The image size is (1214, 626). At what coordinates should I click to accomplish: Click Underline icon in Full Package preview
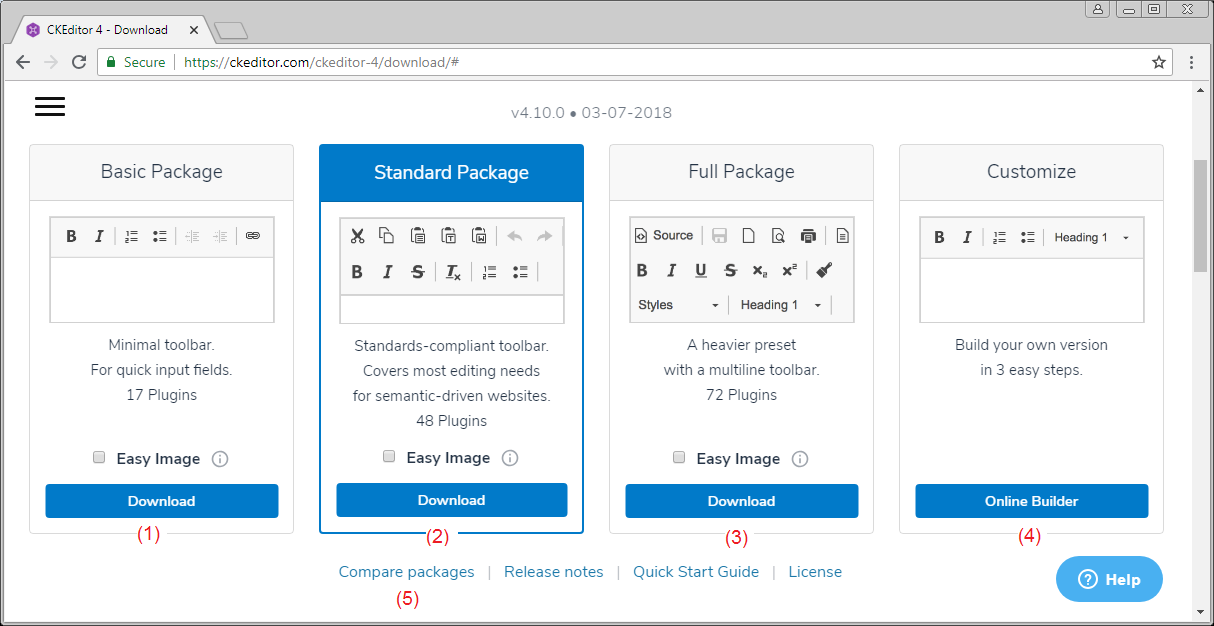tap(701, 270)
